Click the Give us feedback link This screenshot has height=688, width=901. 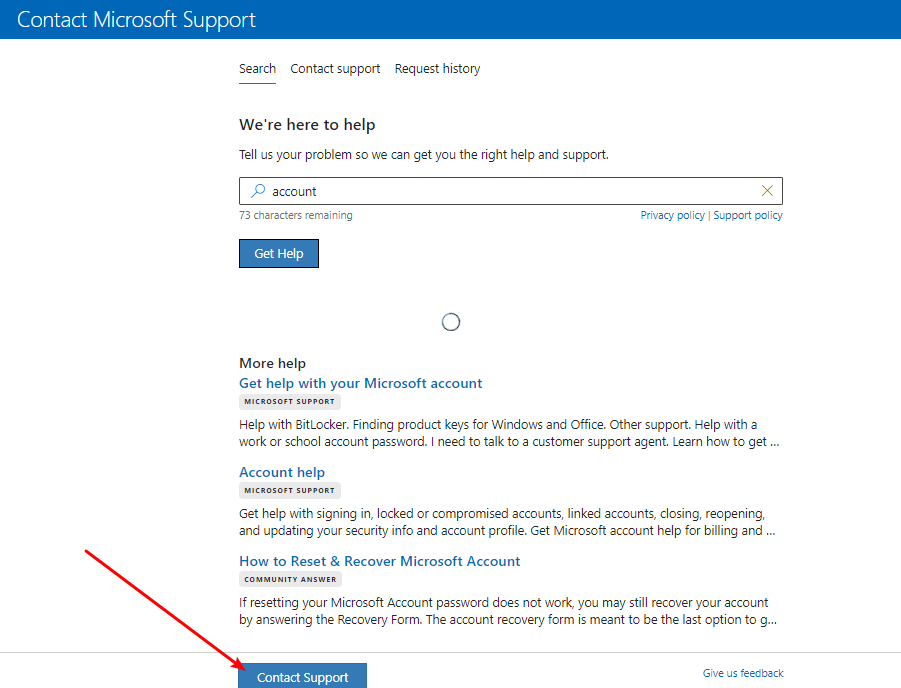[743, 673]
